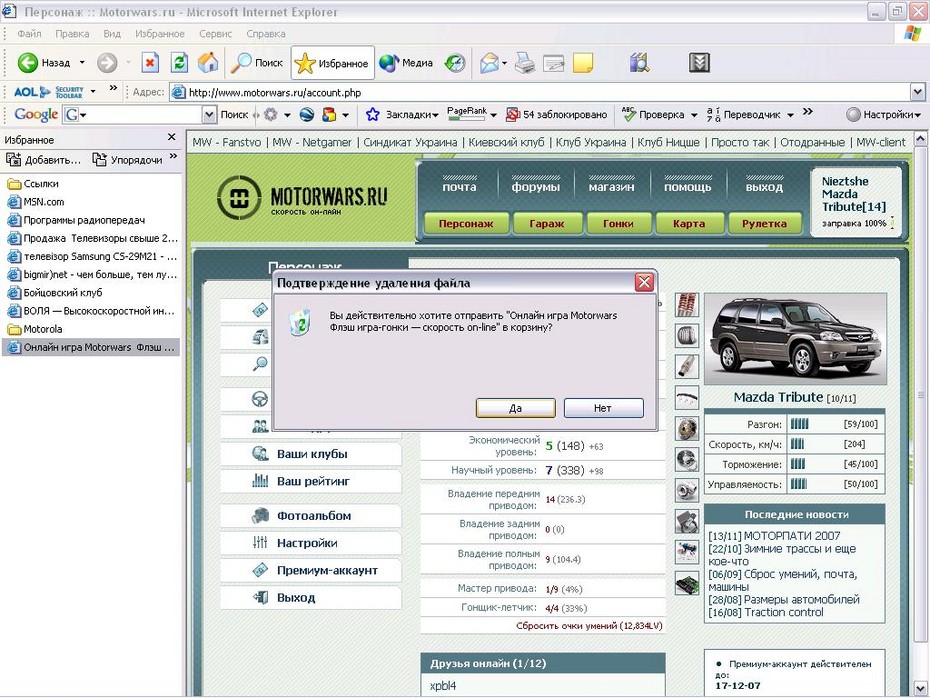The image size is (930, 698).
Task: Click Сбросить очки умений link
Action: 589,626
